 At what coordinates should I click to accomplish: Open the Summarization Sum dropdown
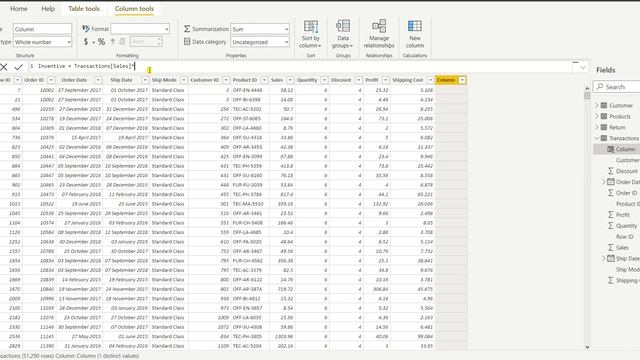pyautogui.click(x=260, y=29)
